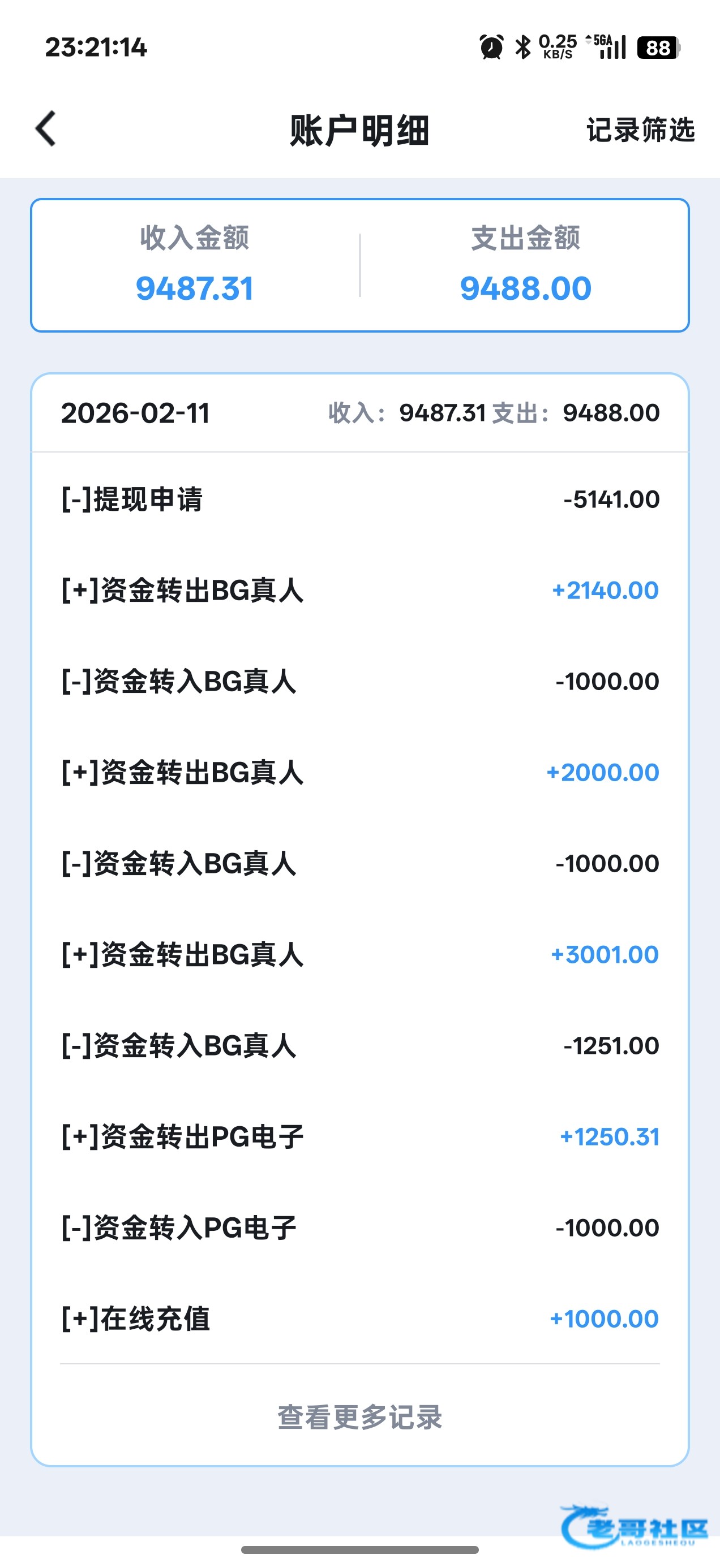Tap the 账户明细 page title

pos(359,130)
